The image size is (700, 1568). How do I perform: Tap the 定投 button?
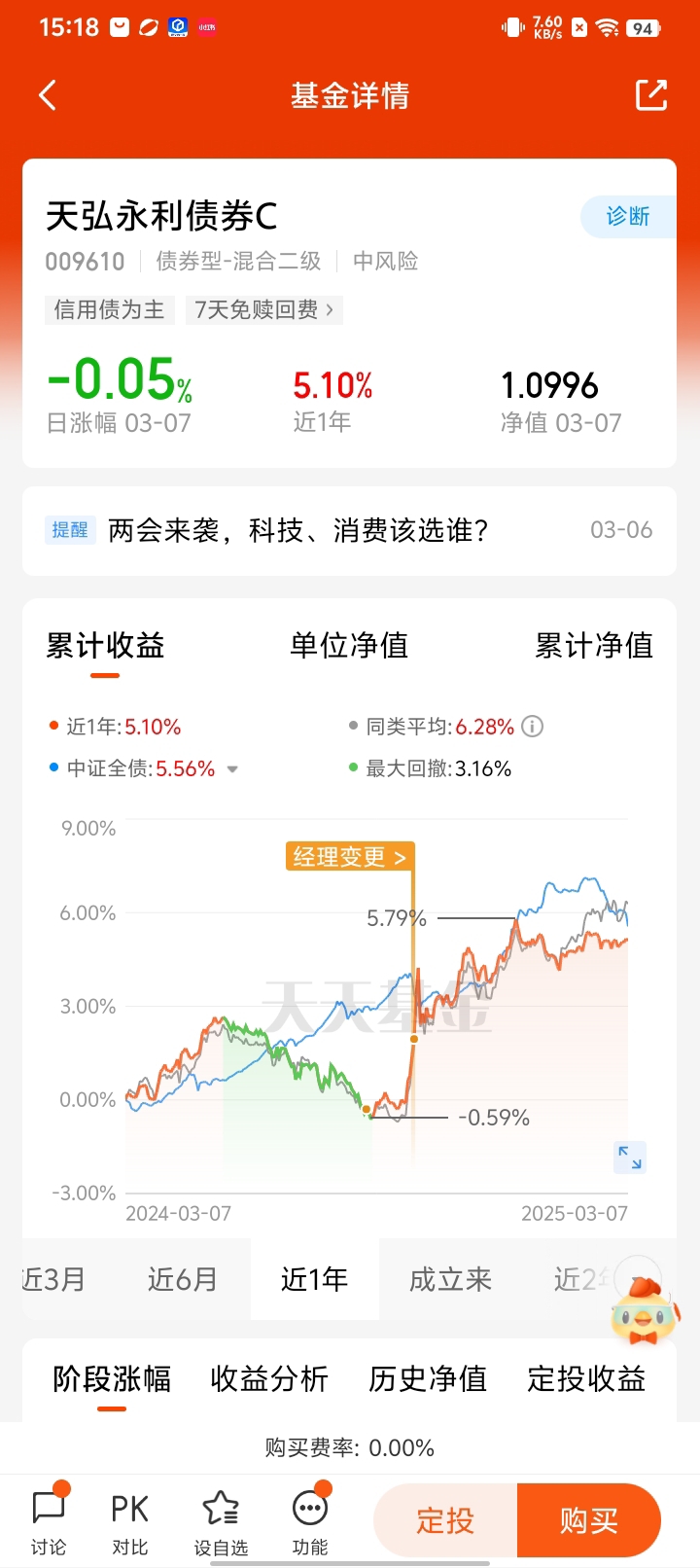[445, 1520]
